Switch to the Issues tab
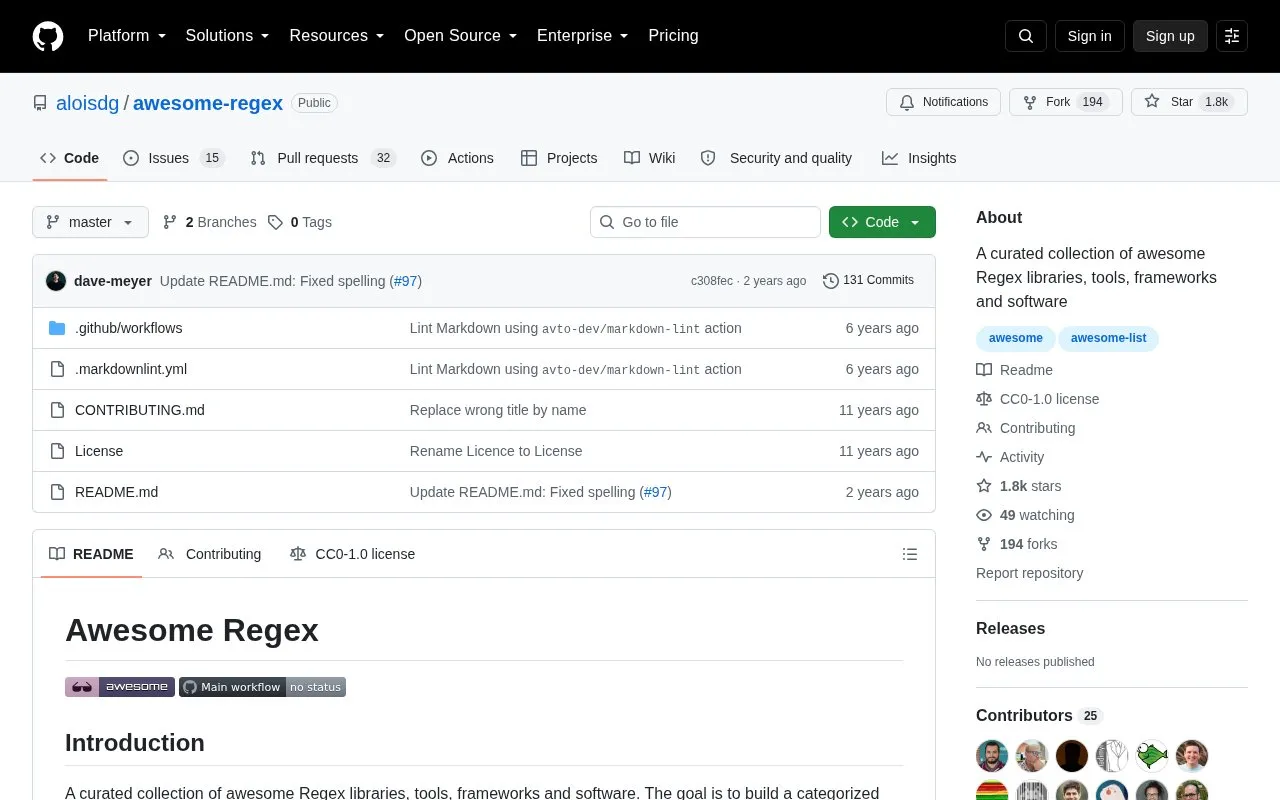 (174, 158)
